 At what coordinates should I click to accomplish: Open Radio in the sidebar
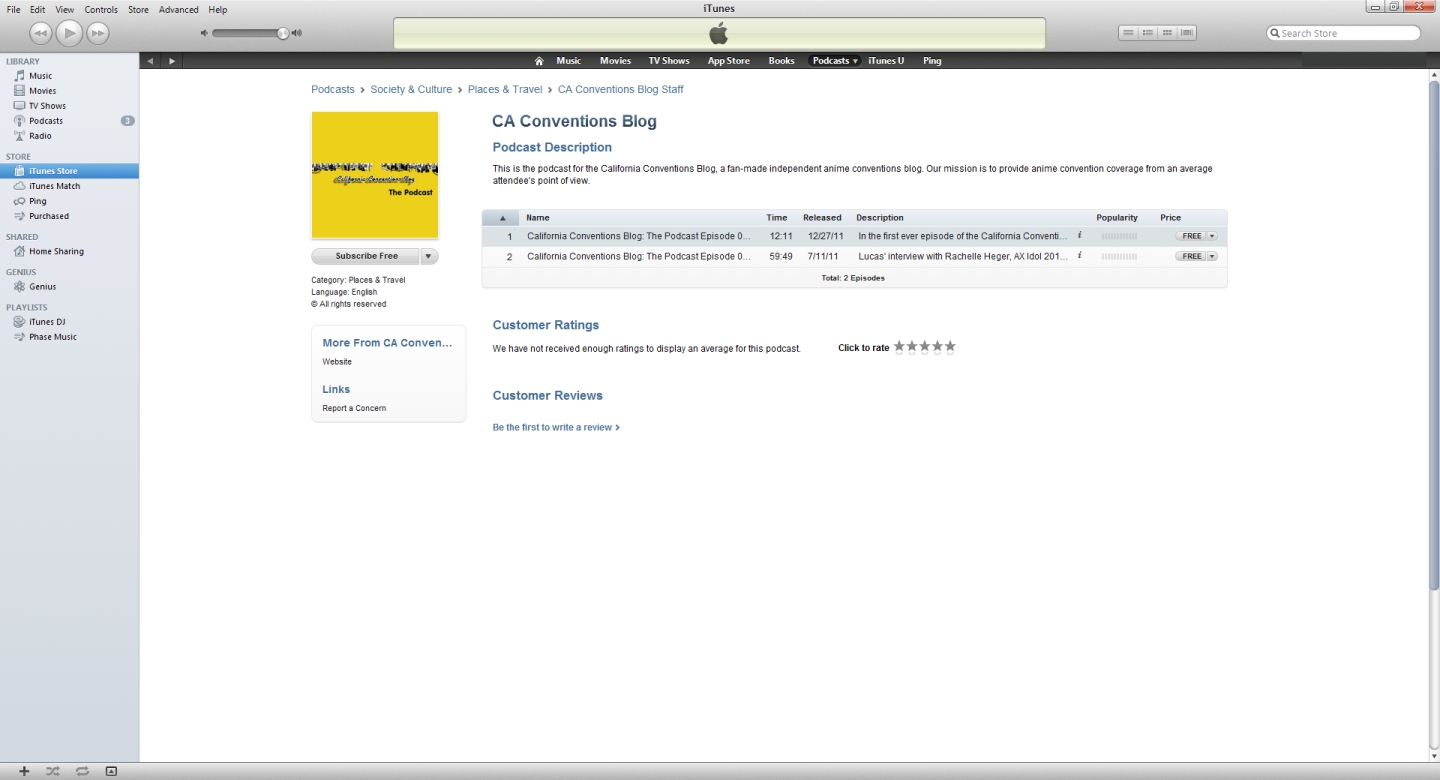pyautogui.click(x=40, y=136)
